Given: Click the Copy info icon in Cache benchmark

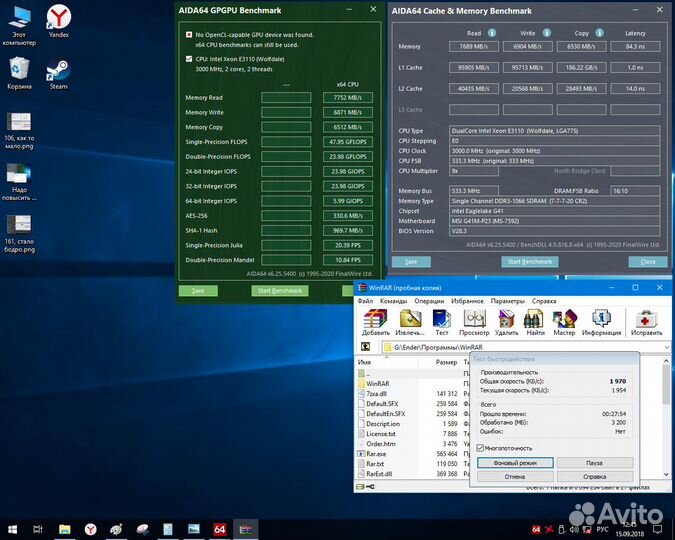Looking at the screenshot, I should 599,33.
